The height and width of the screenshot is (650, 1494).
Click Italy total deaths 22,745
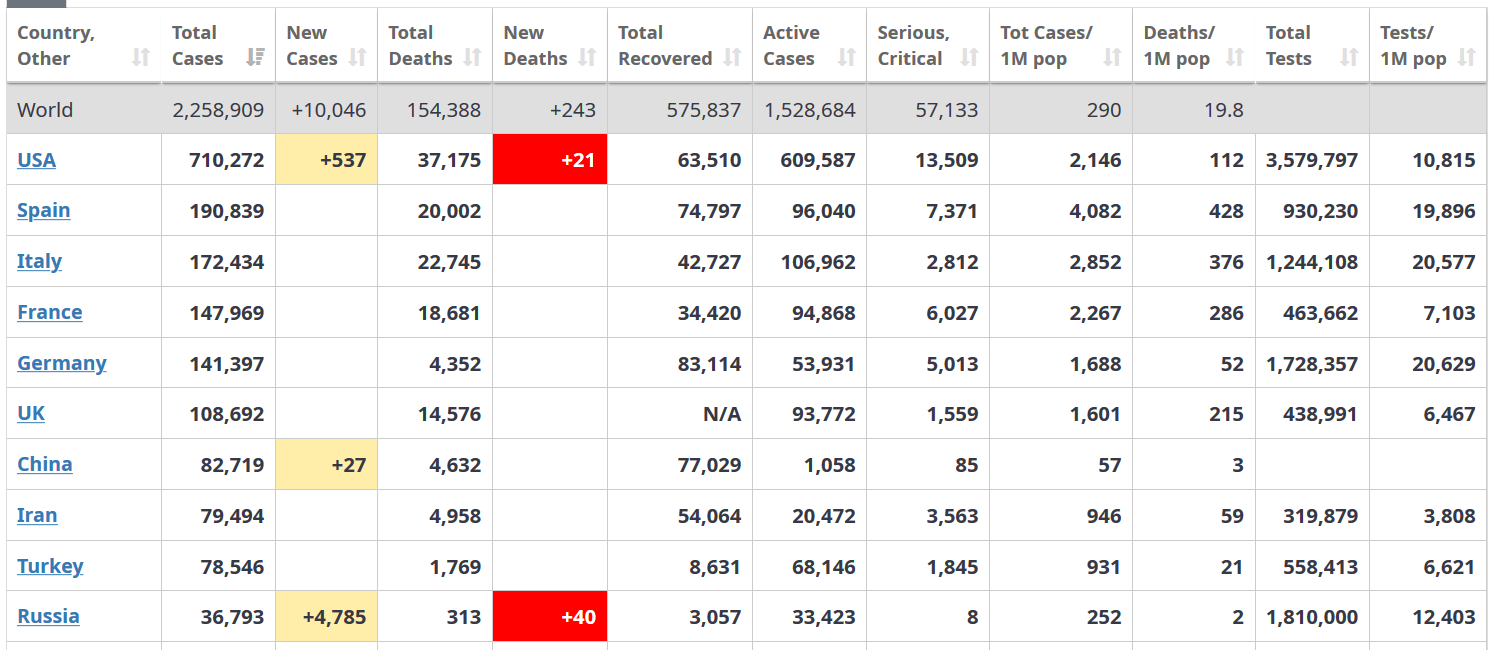449,262
